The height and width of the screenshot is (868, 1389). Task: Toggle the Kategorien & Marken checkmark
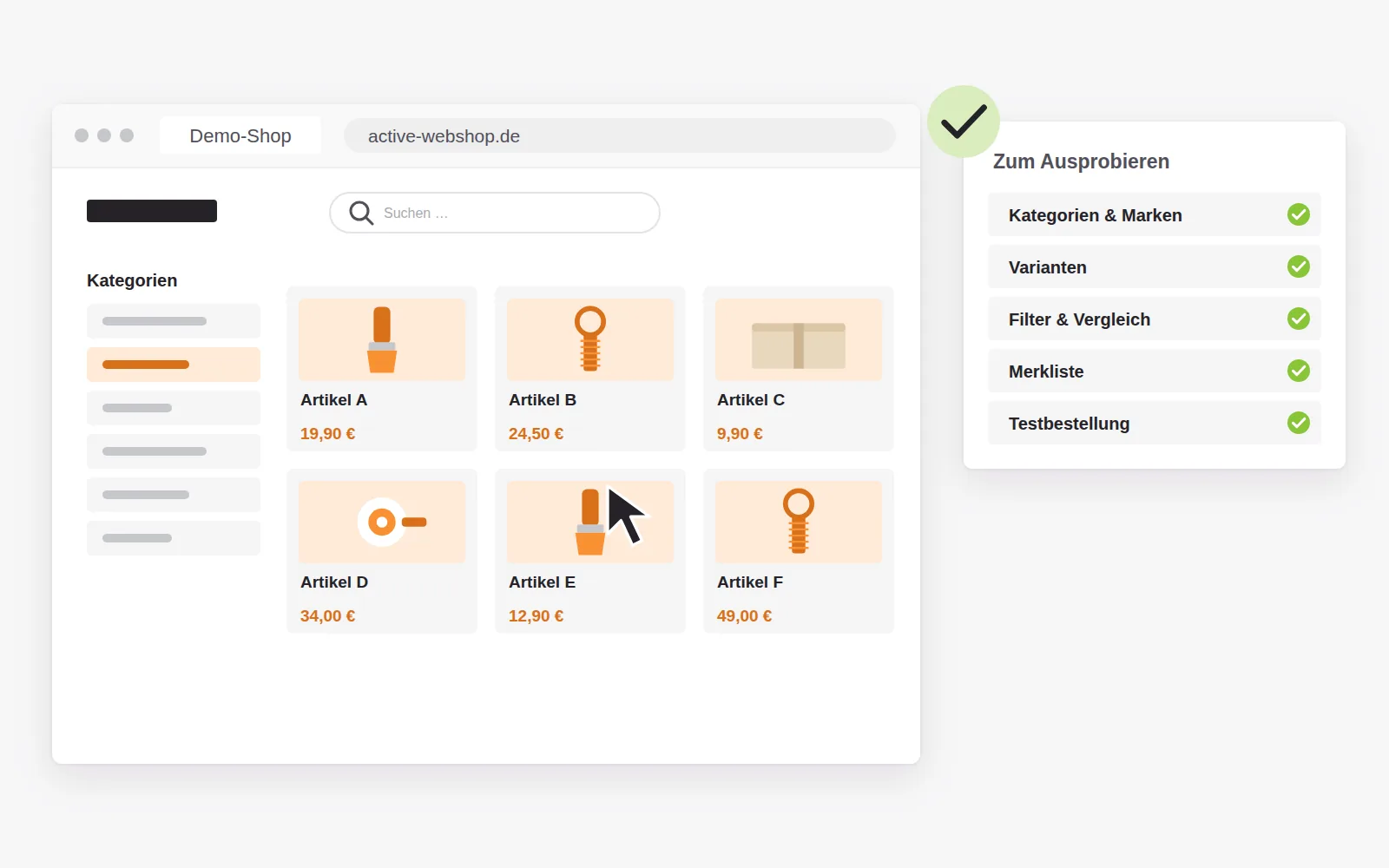pyautogui.click(x=1299, y=214)
